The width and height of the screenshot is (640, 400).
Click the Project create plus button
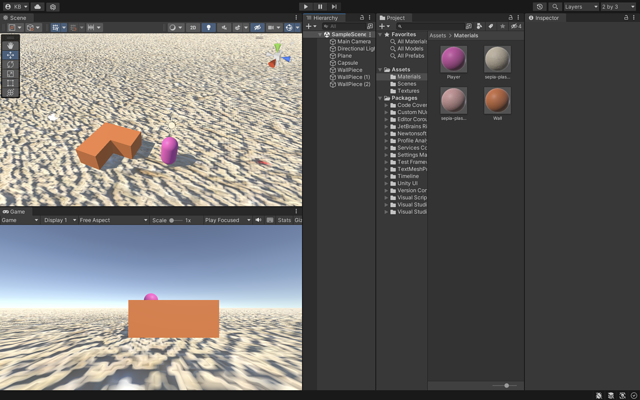[x=384, y=26]
